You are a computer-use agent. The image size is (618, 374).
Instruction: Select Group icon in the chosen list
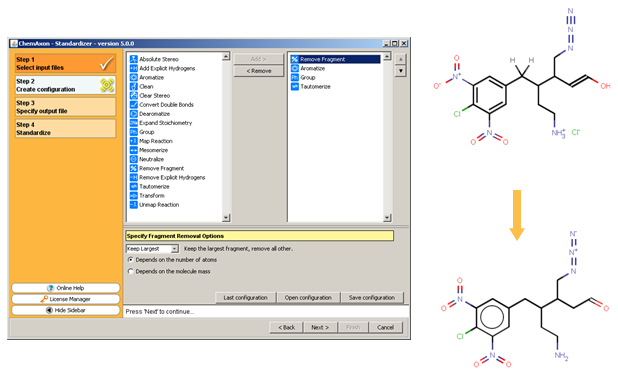point(294,77)
